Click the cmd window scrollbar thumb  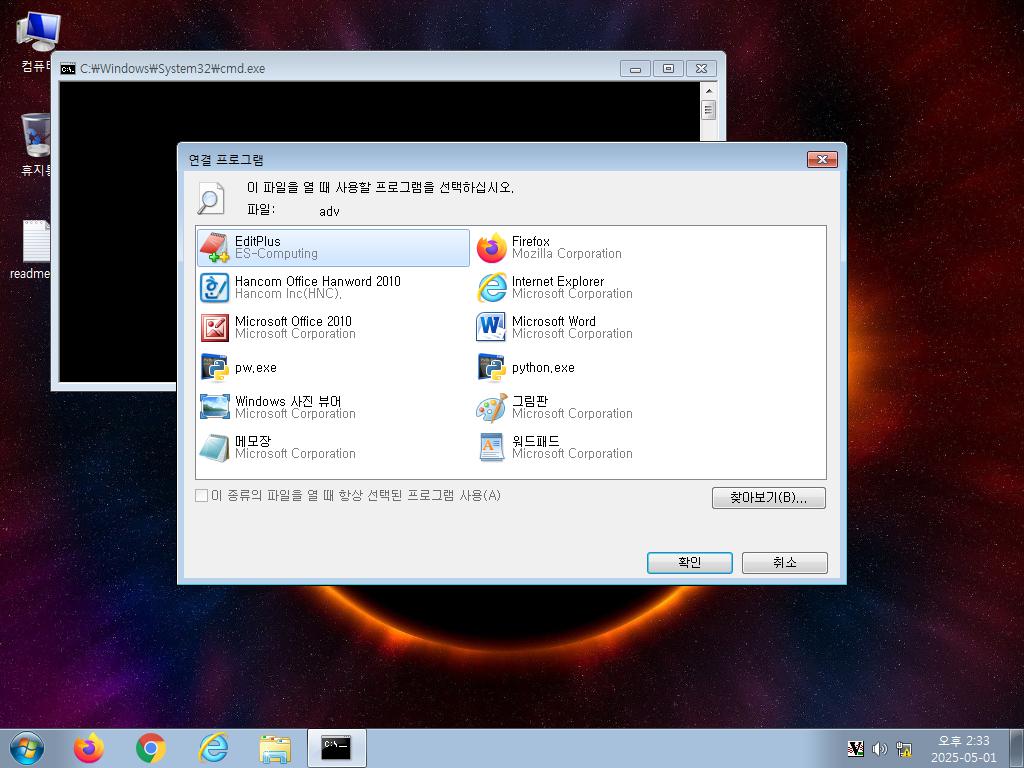709,110
